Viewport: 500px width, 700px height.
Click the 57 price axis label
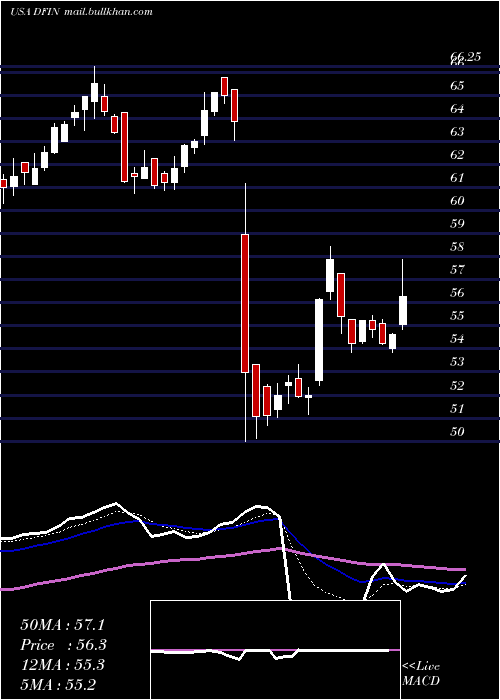(x=457, y=270)
